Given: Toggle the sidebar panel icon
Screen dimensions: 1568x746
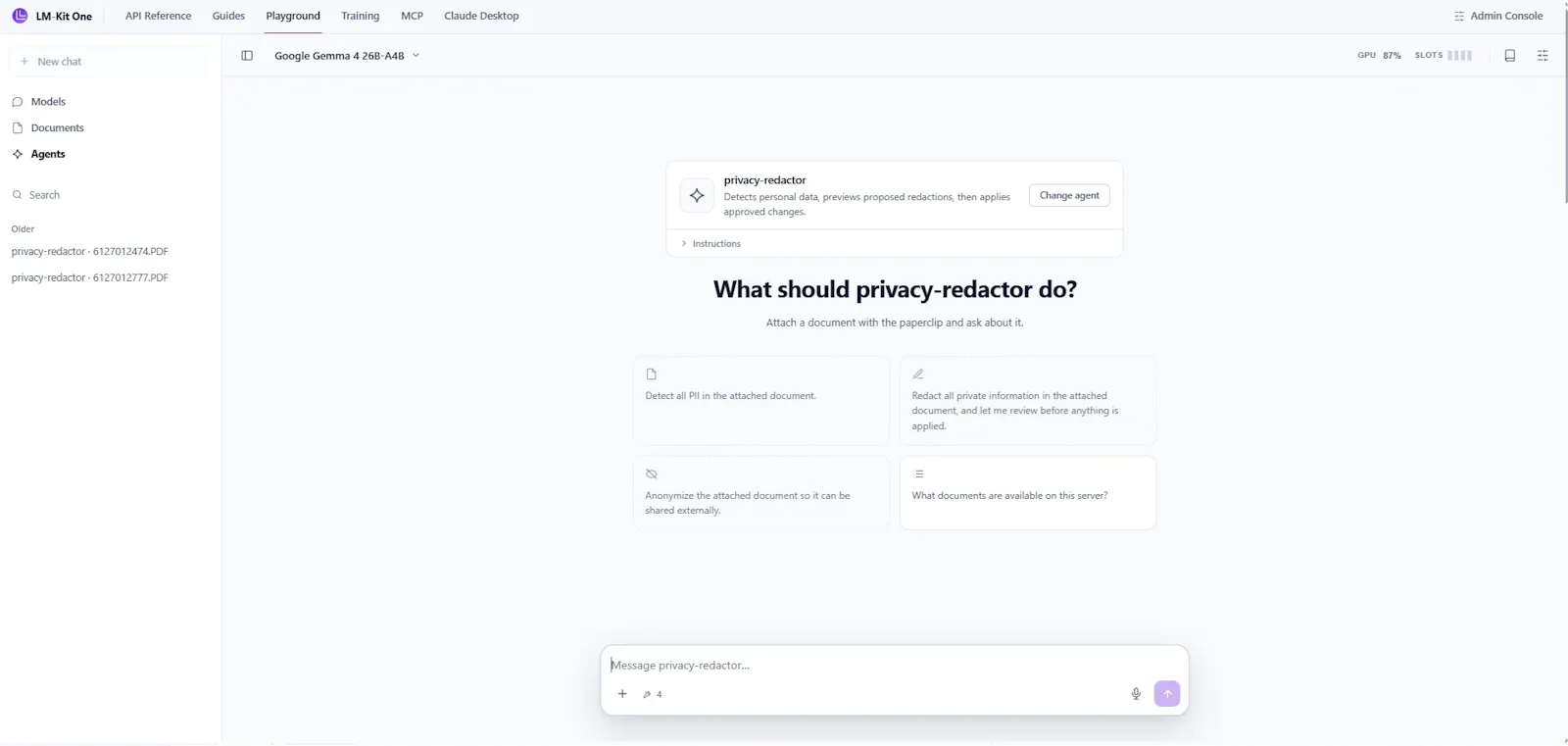Looking at the screenshot, I should 247,56.
